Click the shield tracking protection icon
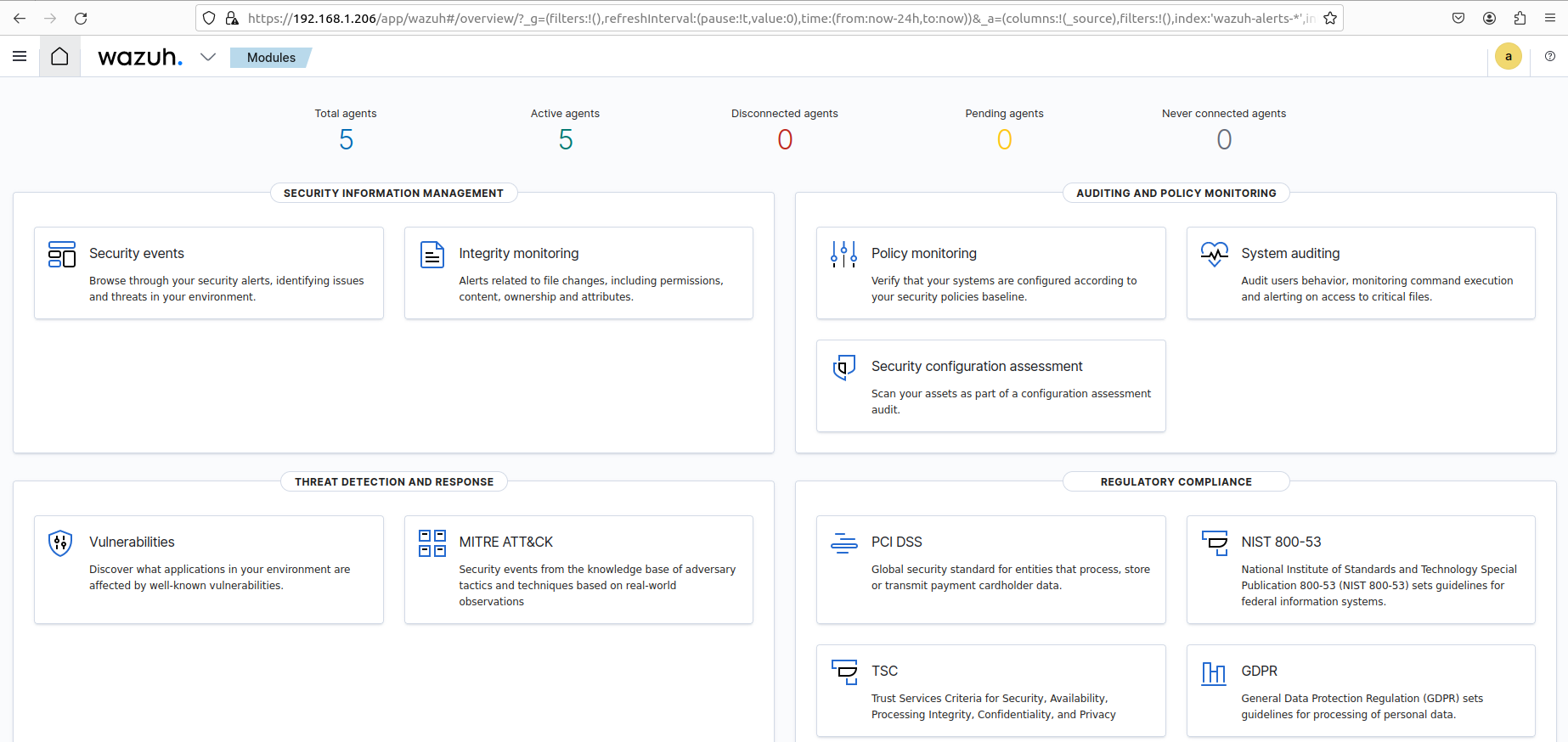The width and height of the screenshot is (1568, 742). (209, 18)
